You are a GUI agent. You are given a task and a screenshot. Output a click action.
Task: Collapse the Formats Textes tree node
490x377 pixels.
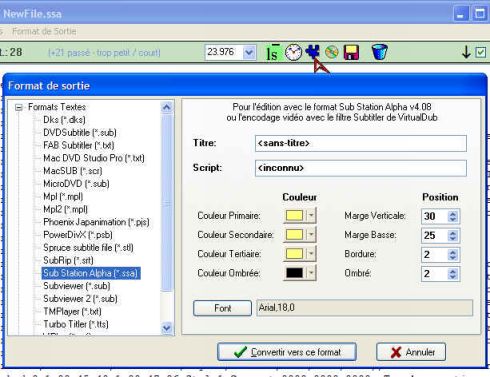pos(19,107)
